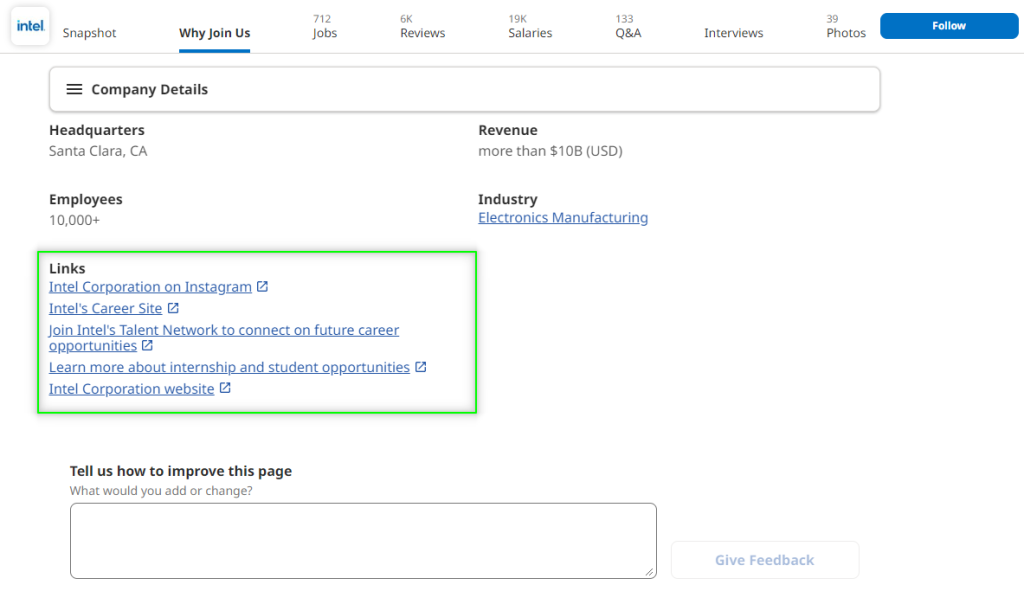Click external-link icon beside internship opportunities link
Image resolution: width=1024 pixels, height=604 pixels.
pos(421,367)
